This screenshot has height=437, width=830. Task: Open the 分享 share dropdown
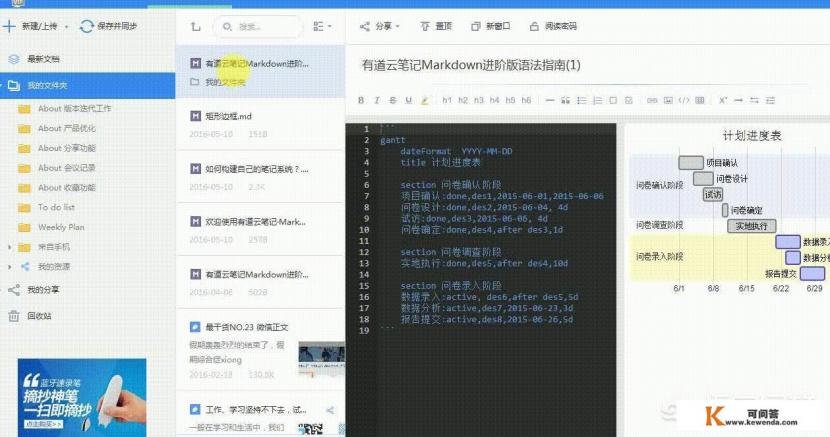[x=380, y=26]
